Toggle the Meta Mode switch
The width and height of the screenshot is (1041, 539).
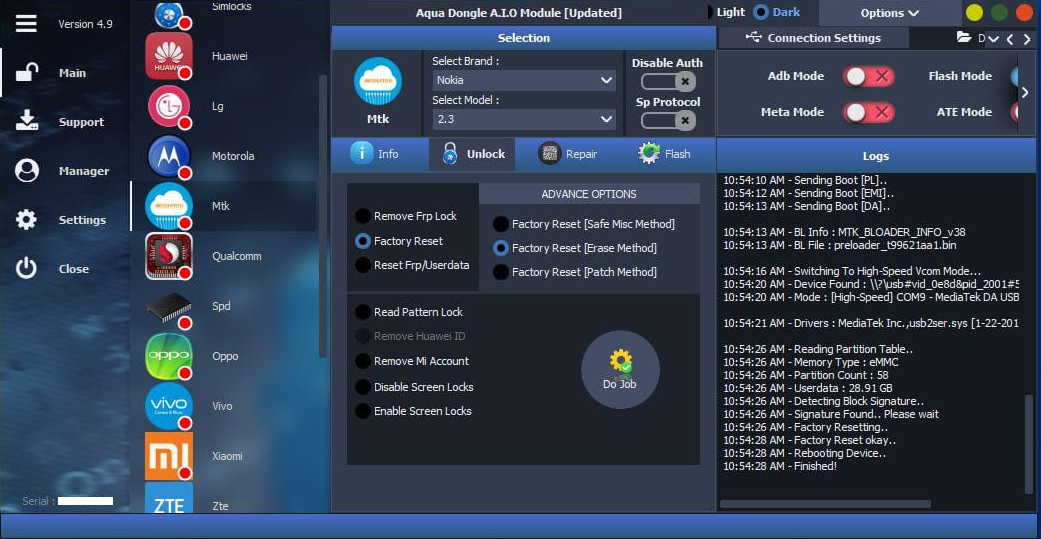click(x=868, y=112)
